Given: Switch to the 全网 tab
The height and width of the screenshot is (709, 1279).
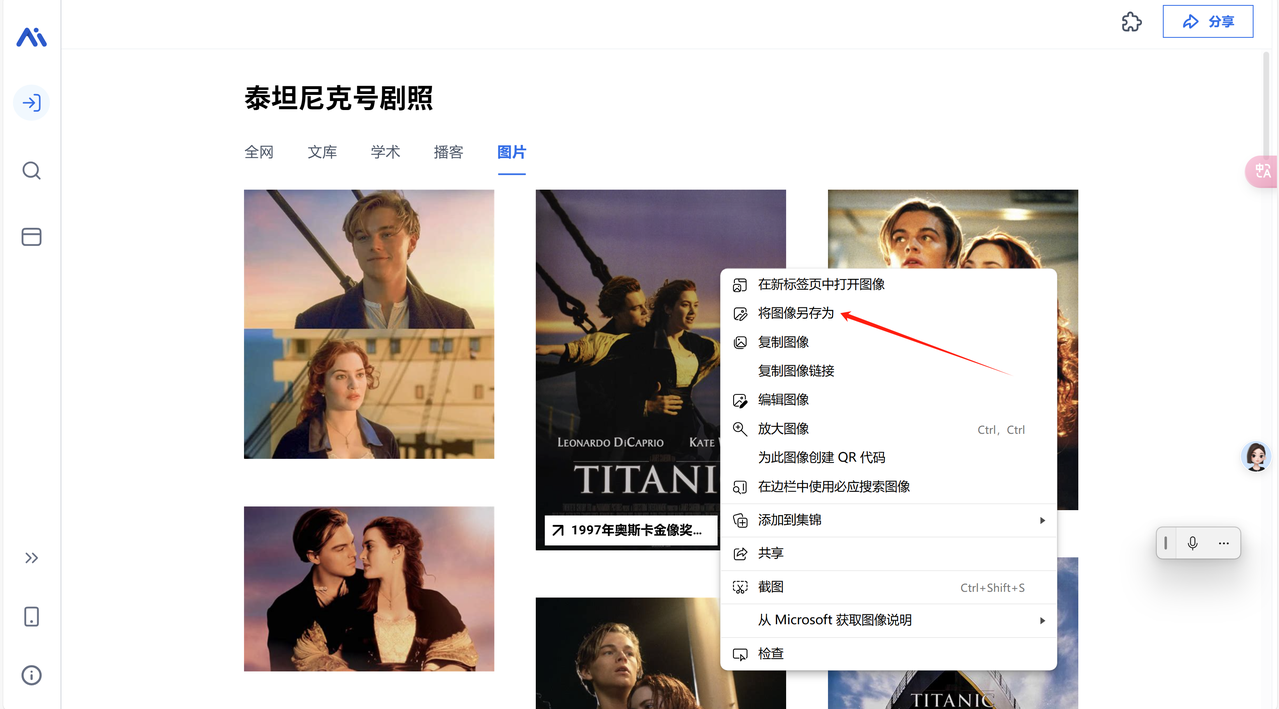Looking at the screenshot, I should pos(259,152).
